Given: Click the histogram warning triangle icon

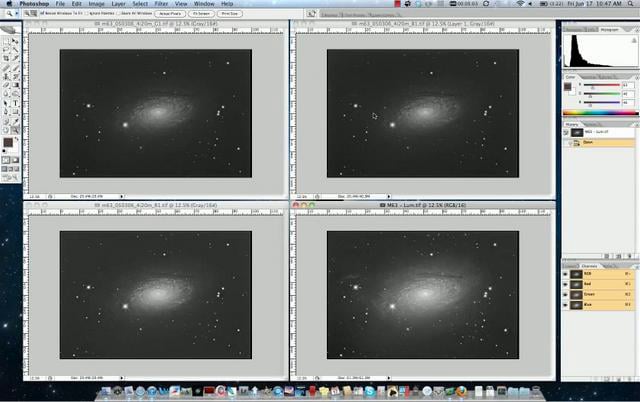Looking at the screenshot, I should 634,40.
